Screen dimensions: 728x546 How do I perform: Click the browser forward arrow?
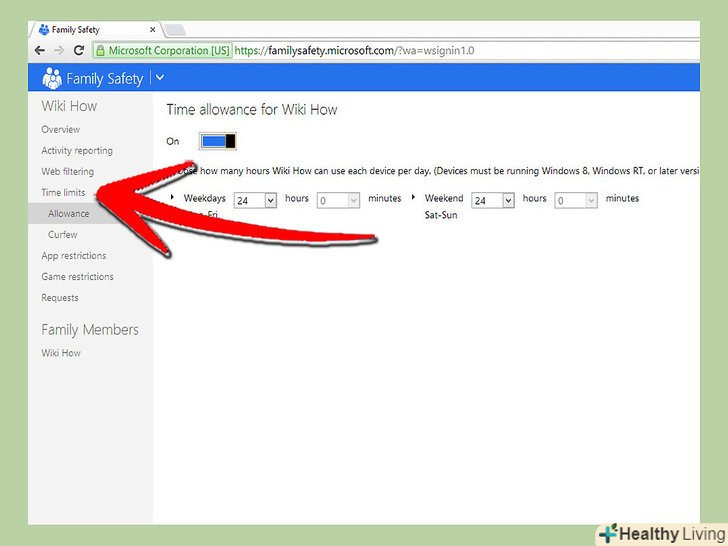click(59, 50)
